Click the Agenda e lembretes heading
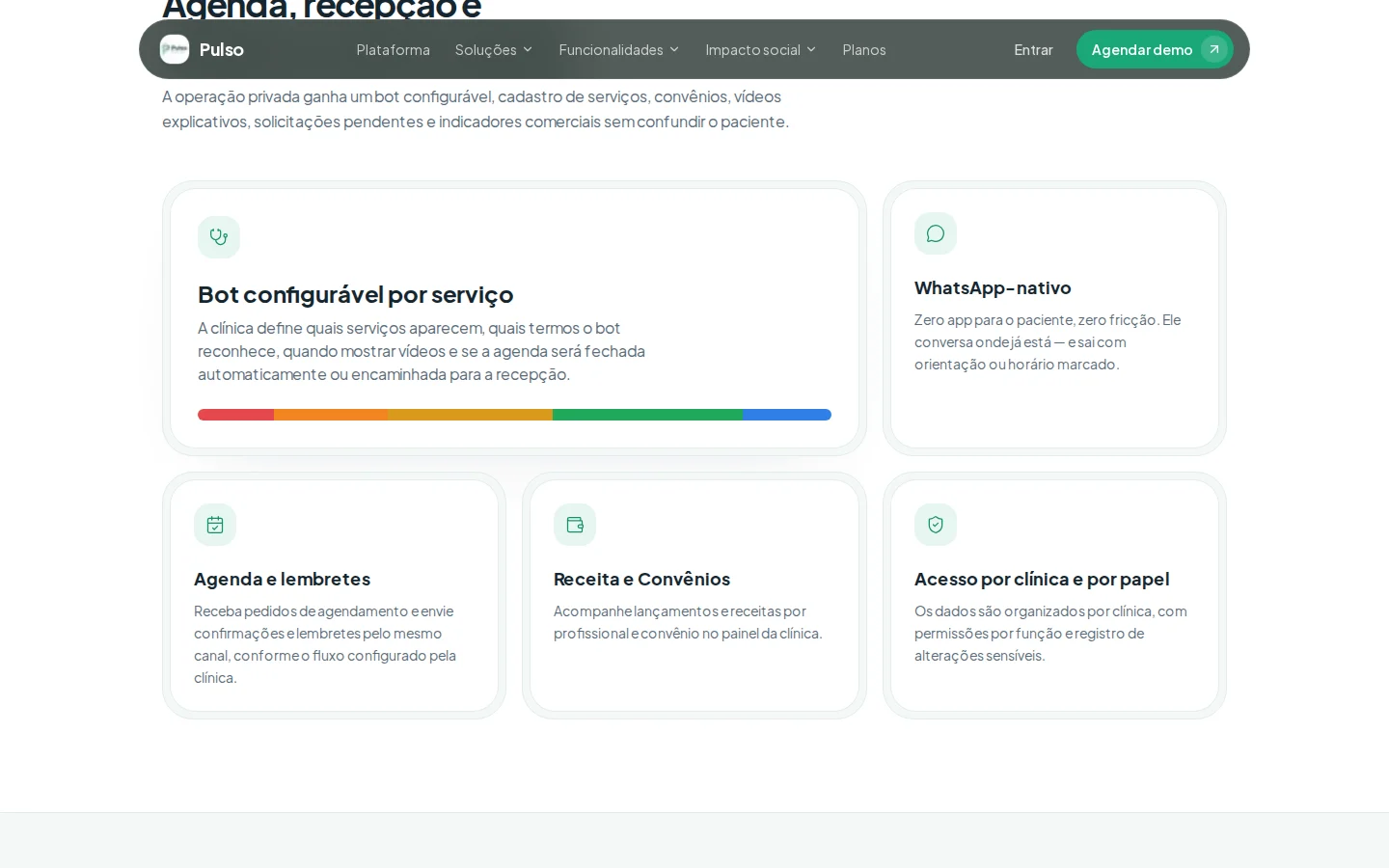Image resolution: width=1389 pixels, height=868 pixels. [283, 579]
